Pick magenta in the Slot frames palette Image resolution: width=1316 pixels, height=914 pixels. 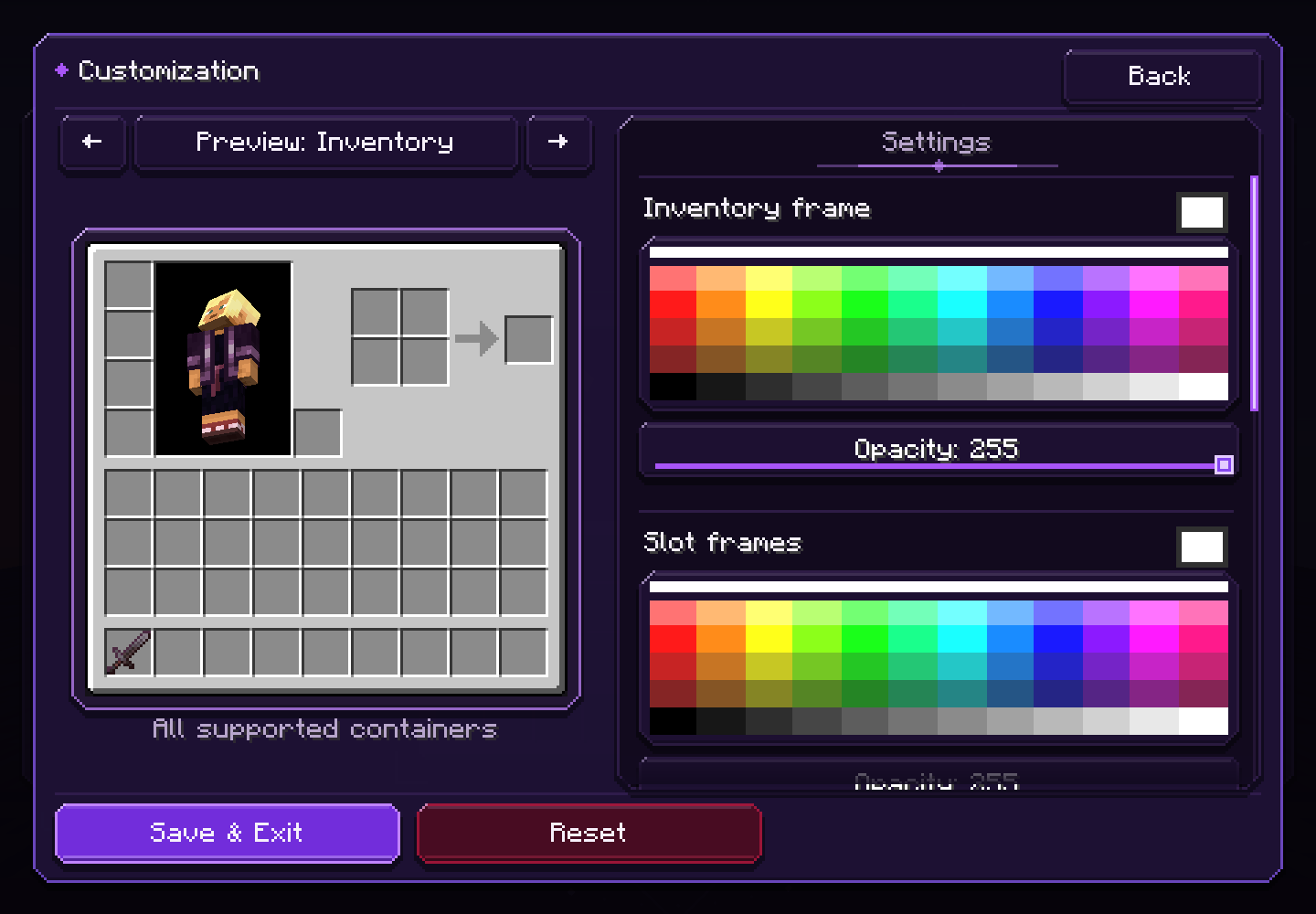coord(1154,640)
